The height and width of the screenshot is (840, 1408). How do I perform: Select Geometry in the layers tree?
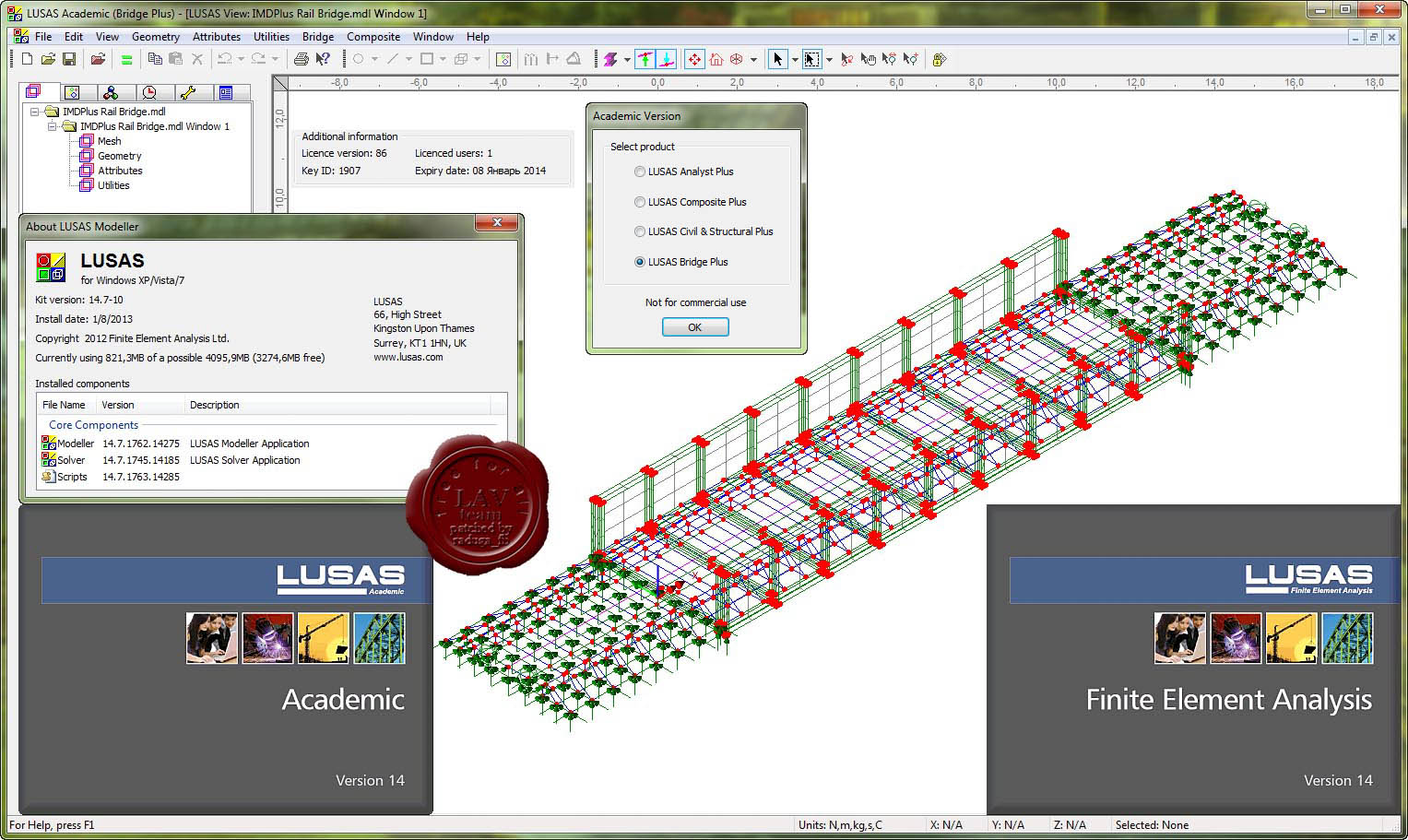point(119,156)
